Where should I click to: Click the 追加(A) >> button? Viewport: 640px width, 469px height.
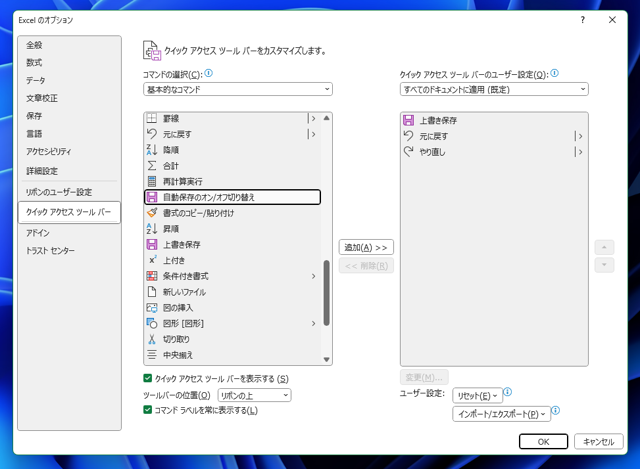(366, 247)
